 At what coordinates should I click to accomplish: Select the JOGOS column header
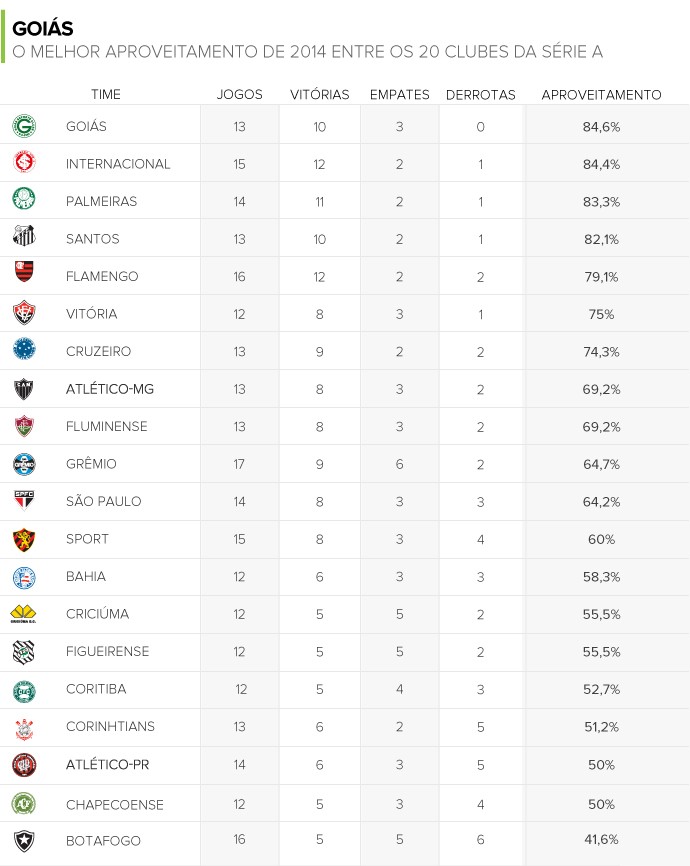239,95
